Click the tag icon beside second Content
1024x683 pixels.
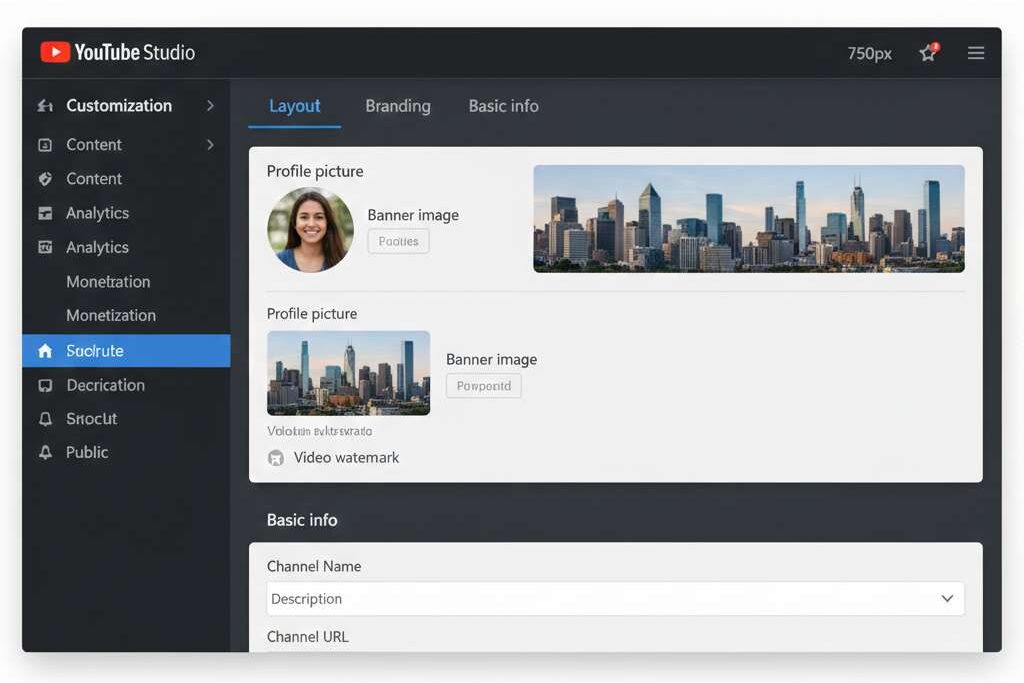pyautogui.click(x=45, y=179)
